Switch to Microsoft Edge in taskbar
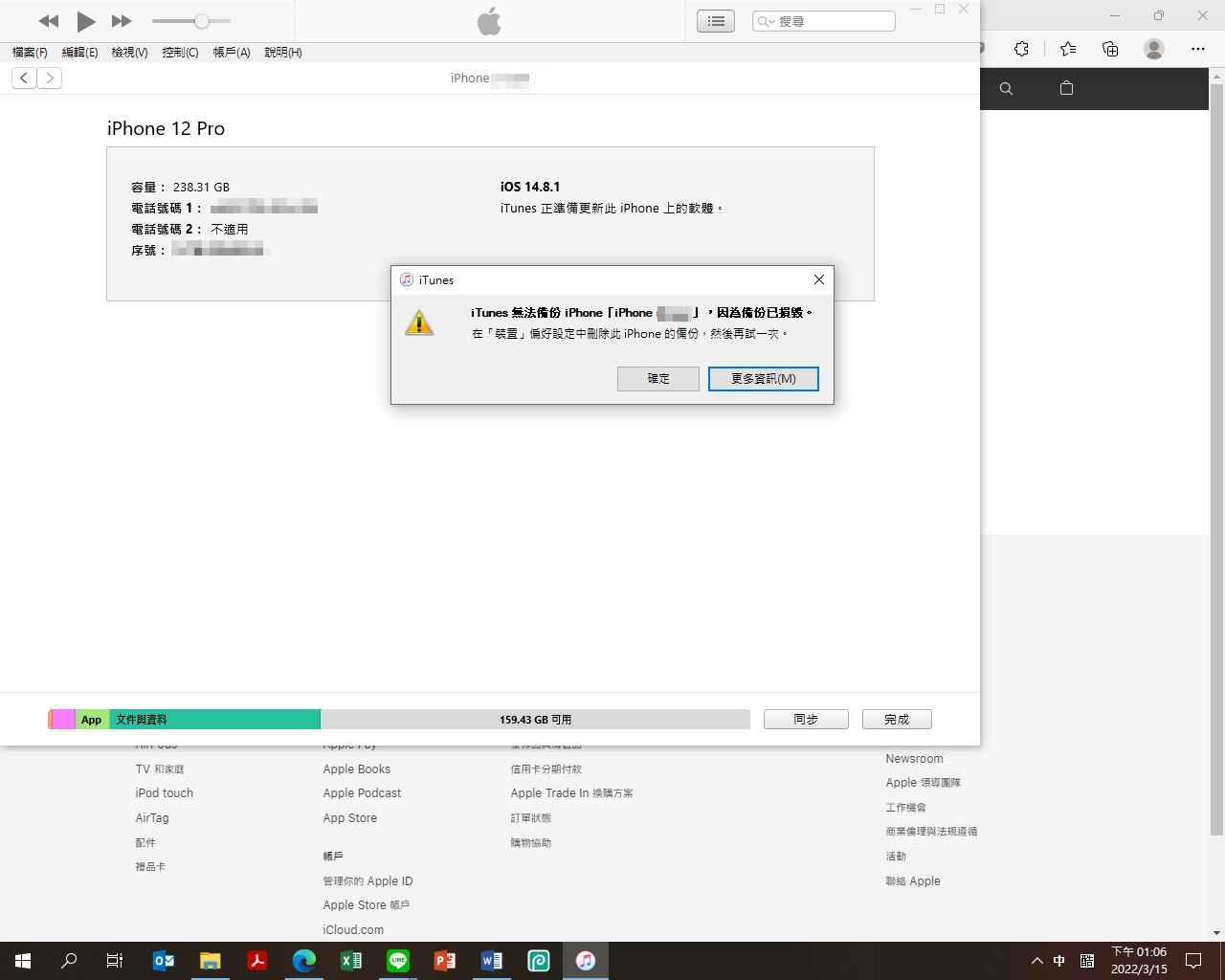The image size is (1225, 980). click(304, 961)
